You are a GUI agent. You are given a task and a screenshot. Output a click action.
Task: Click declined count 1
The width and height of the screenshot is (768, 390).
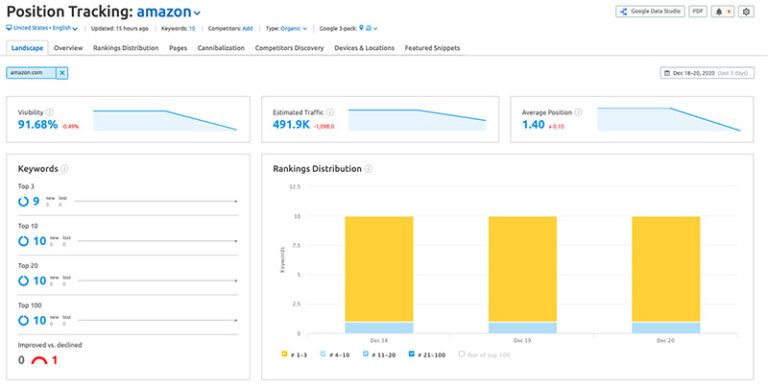point(55,361)
